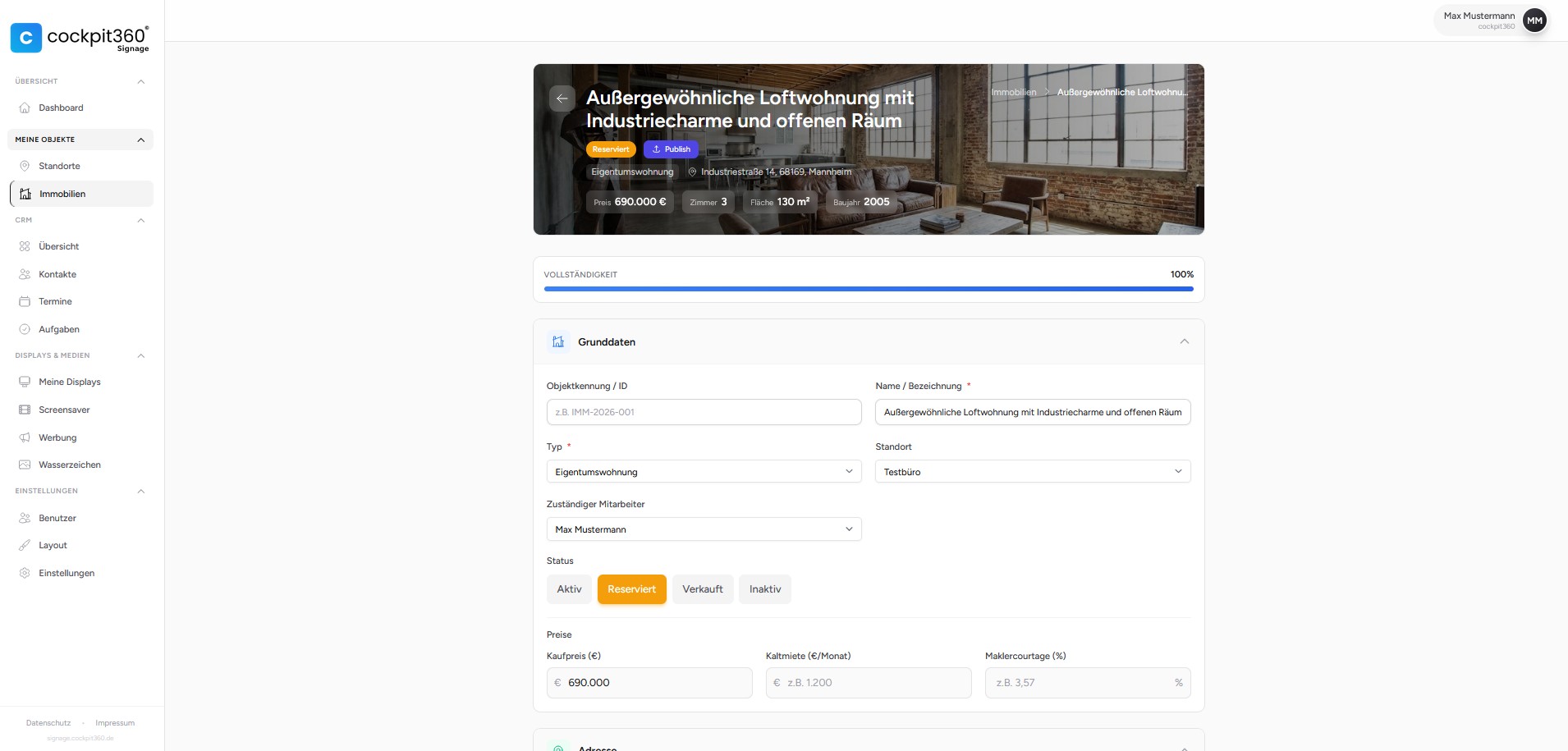Collapse the Displays & Medien section
1568x751 pixels.
pos(141,355)
